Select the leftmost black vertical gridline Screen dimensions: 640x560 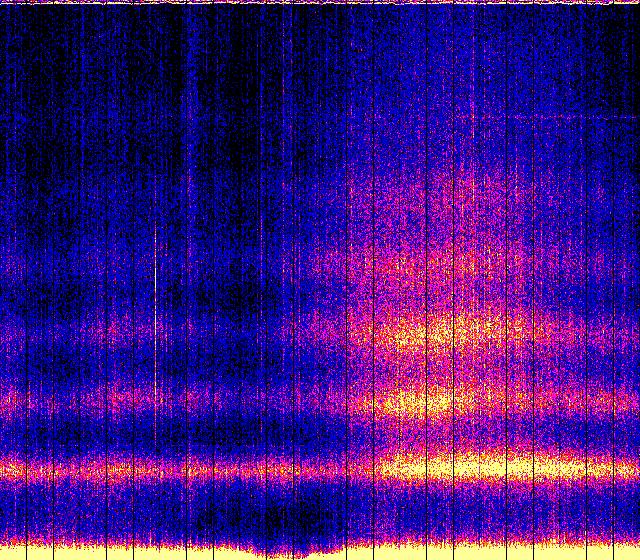(7, 280)
